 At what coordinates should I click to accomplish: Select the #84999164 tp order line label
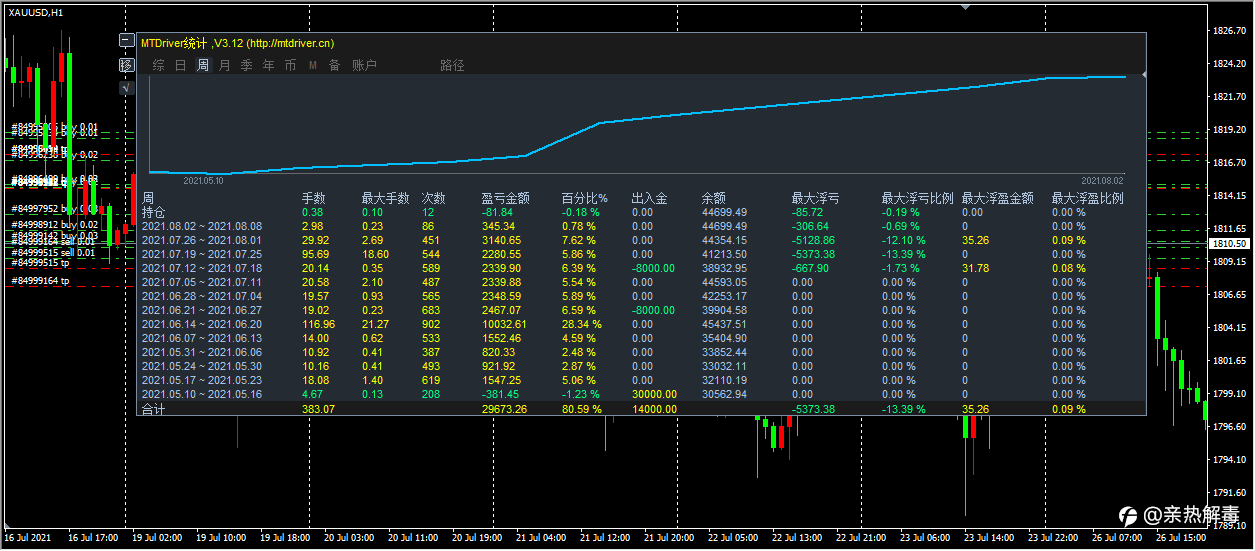(x=41, y=282)
